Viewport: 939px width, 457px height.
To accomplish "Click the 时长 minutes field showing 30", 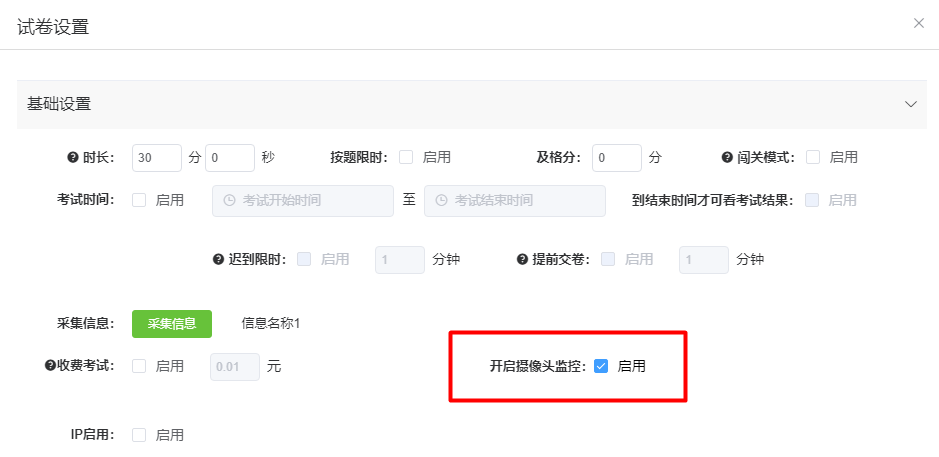I will 157,158.
